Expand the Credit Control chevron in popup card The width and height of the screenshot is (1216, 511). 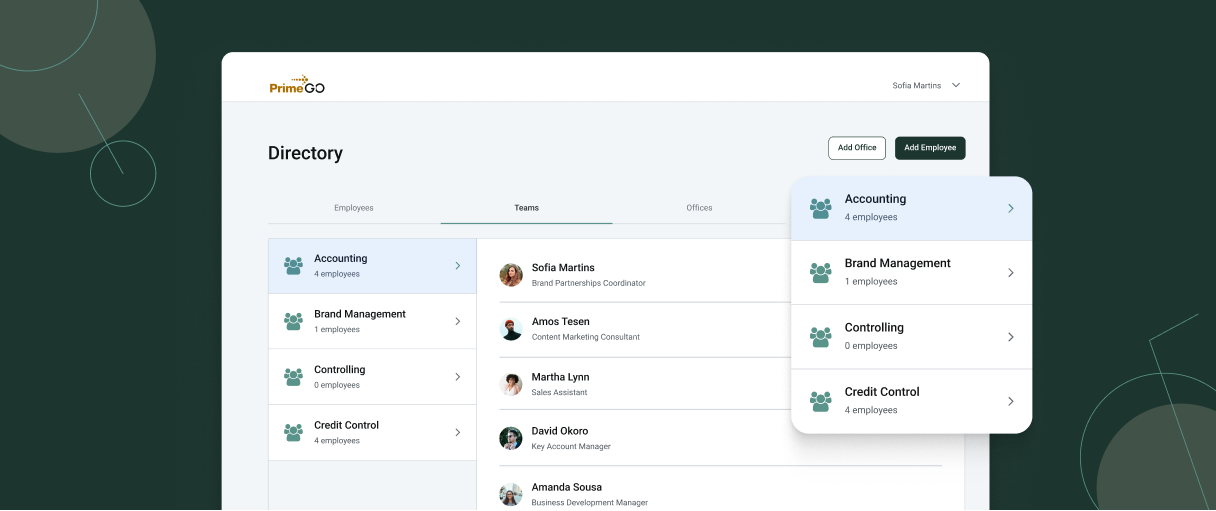point(1010,401)
